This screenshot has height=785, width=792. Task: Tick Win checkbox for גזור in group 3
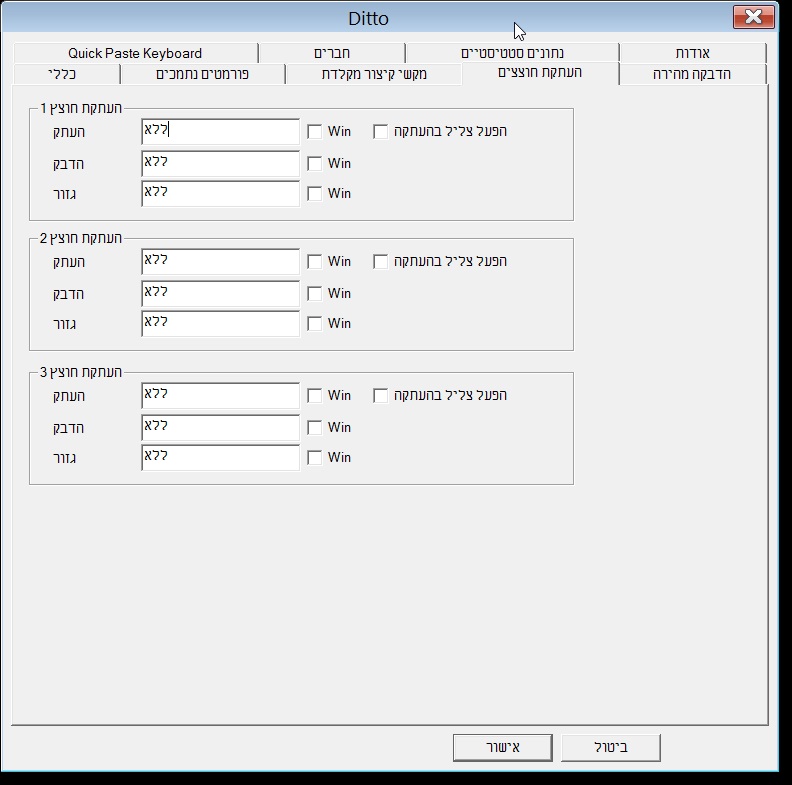click(315, 458)
